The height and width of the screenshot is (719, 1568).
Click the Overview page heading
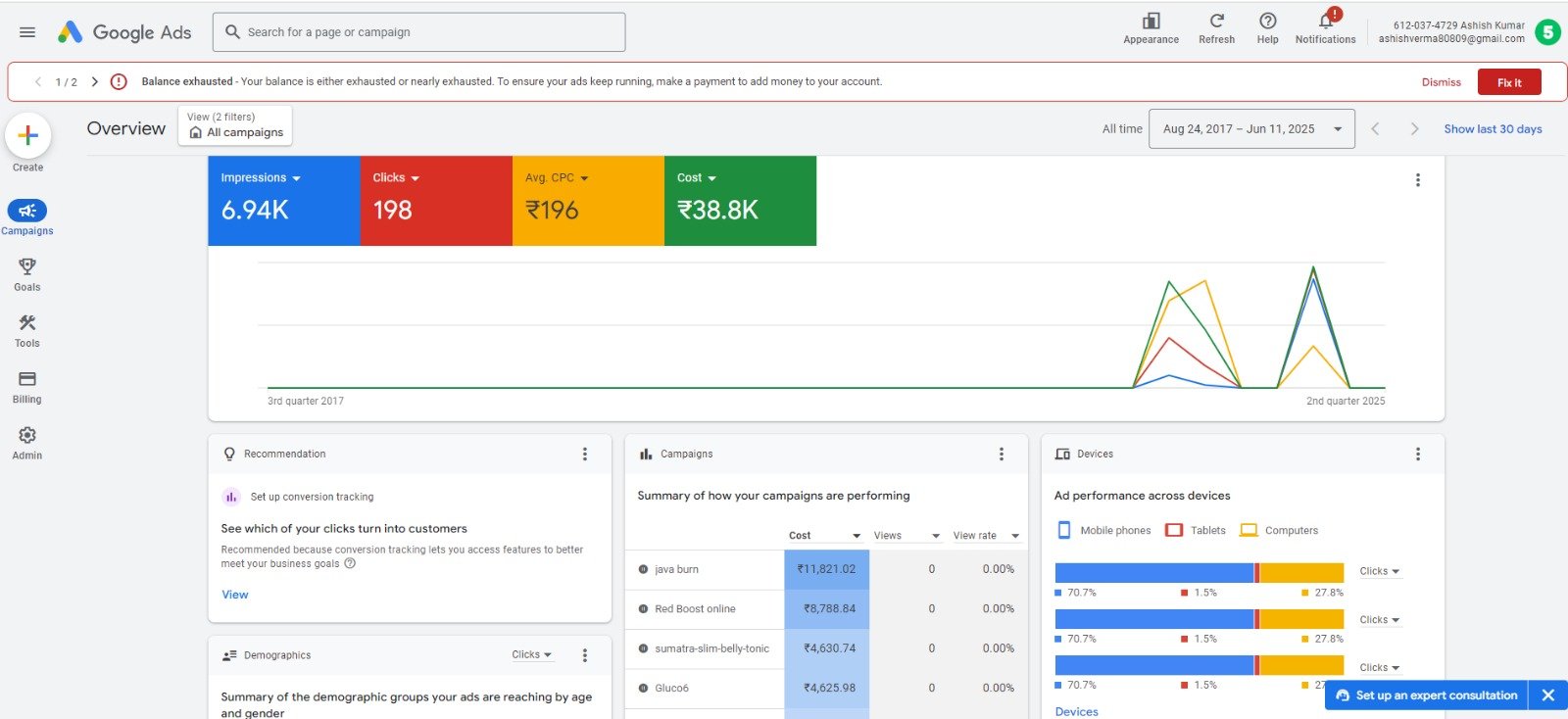[x=126, y=128]
